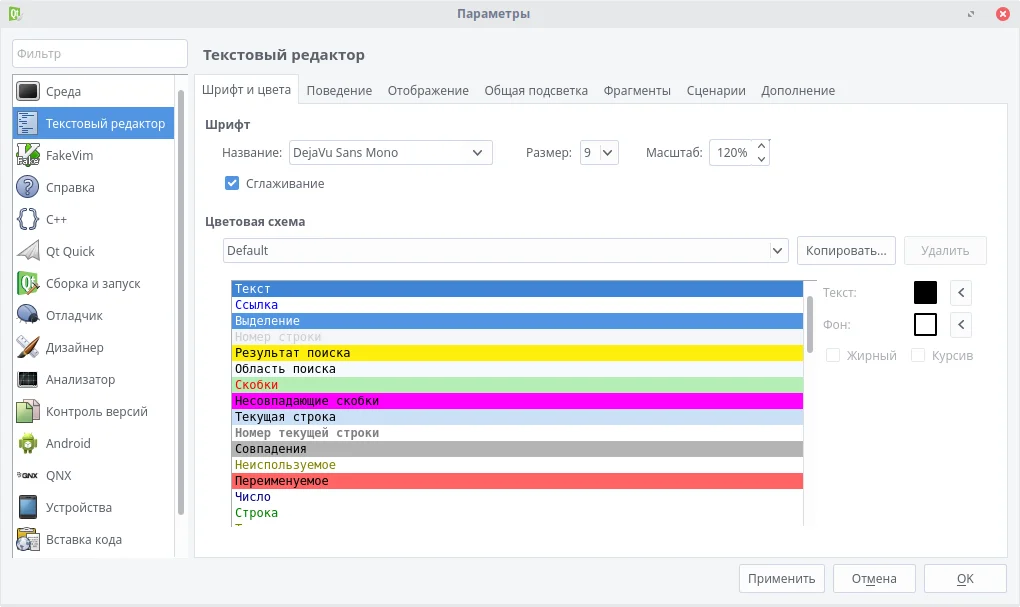The width and height of the screenshot is (1020, 607).
Task: Open the Qt Quick category icon
Action: (x=28, y=251)
